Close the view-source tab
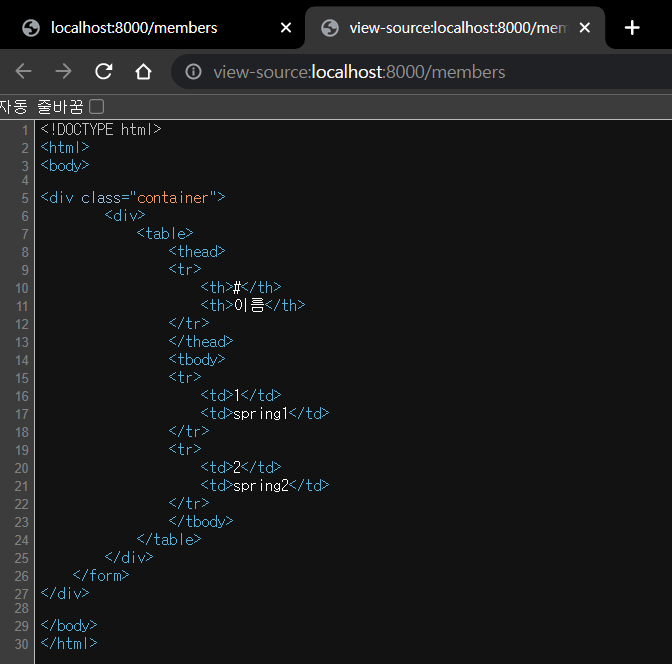 [585, 28]
